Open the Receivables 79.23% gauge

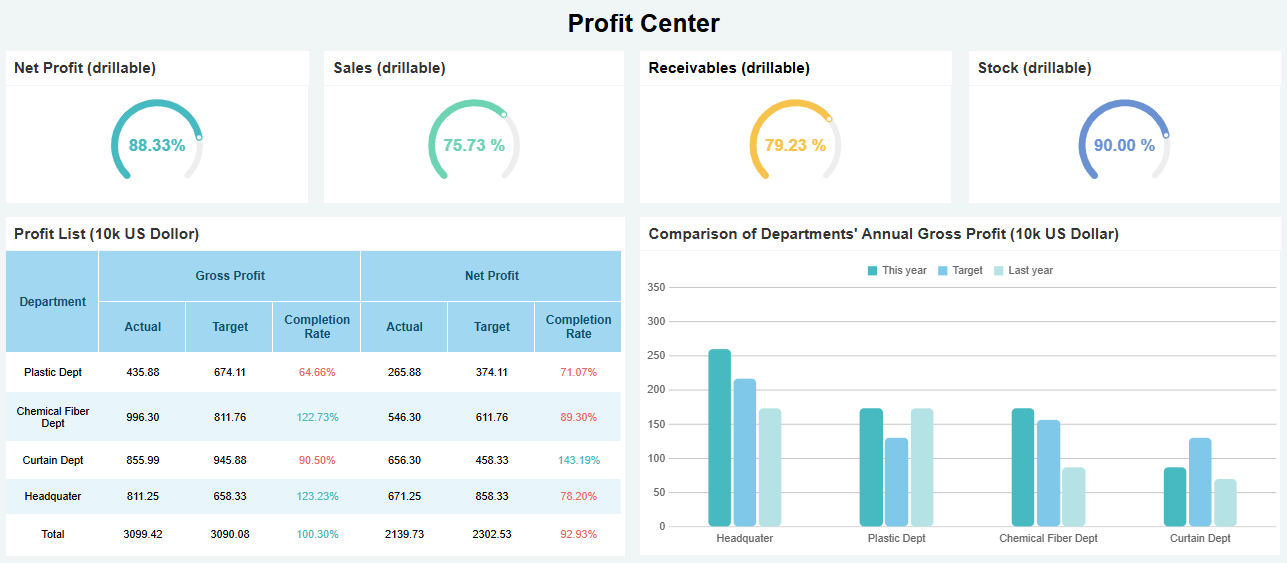(x=795, y=145)
